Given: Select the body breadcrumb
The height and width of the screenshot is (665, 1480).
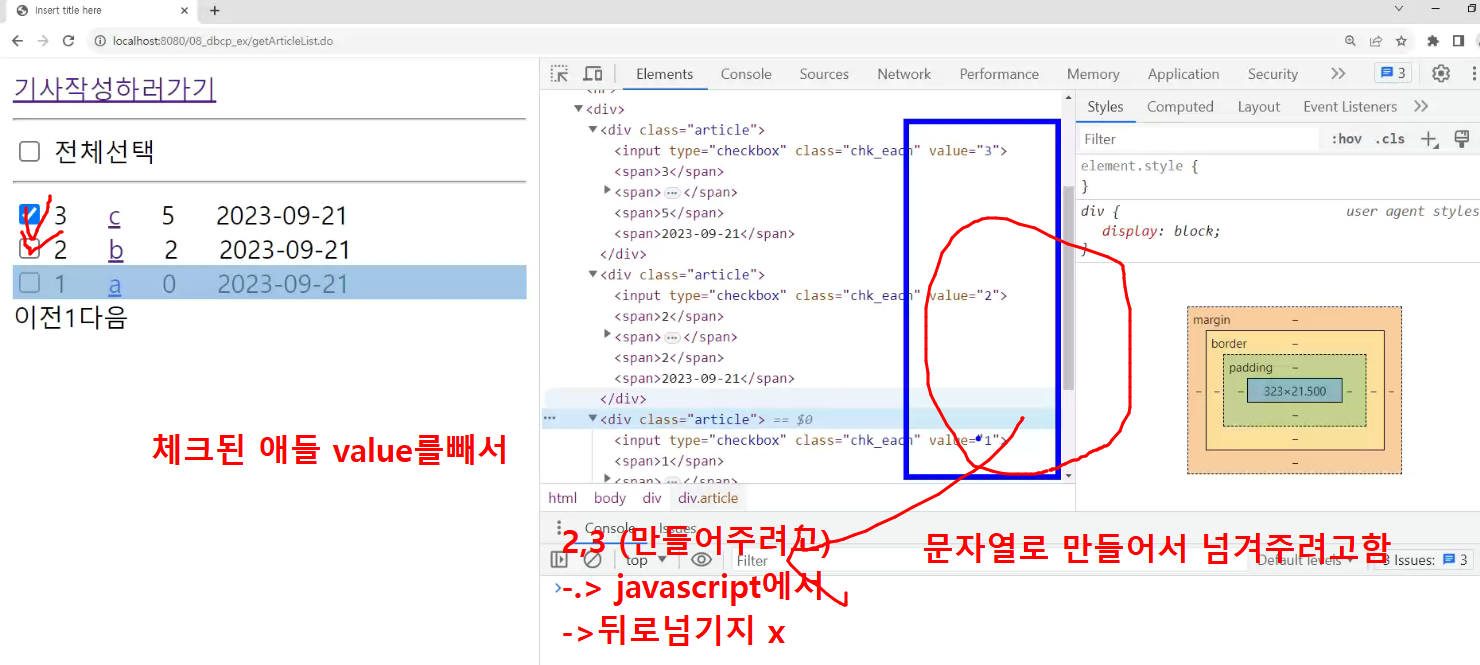Looking at the screenshot, I should [x=609, y=498].
